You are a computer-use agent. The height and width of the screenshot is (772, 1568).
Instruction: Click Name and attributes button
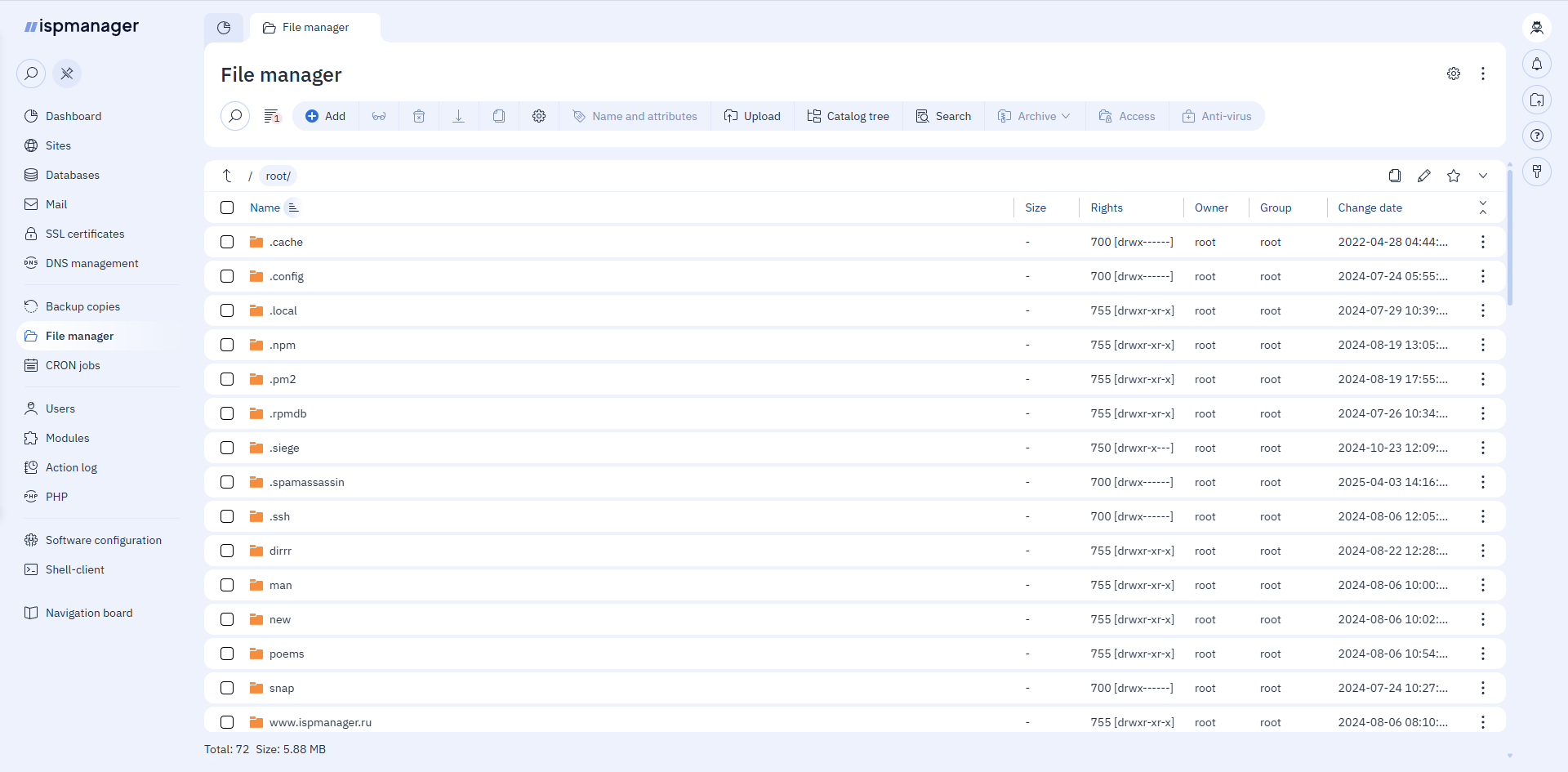point(635,116)
